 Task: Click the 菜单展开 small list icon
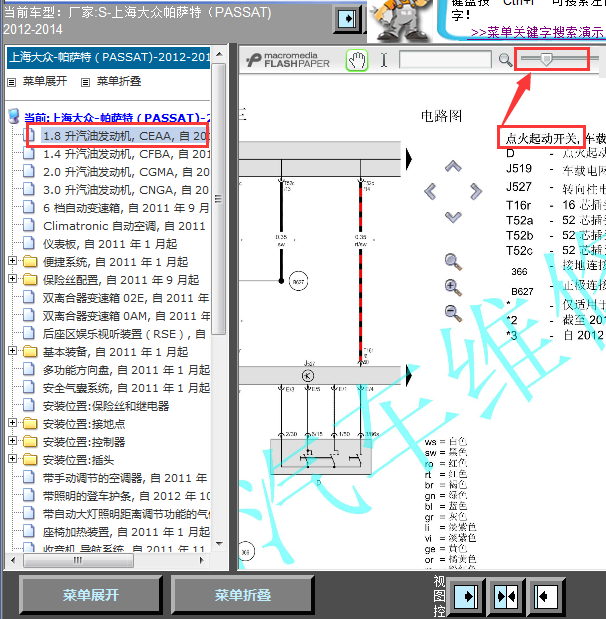(x=12, y=83)
